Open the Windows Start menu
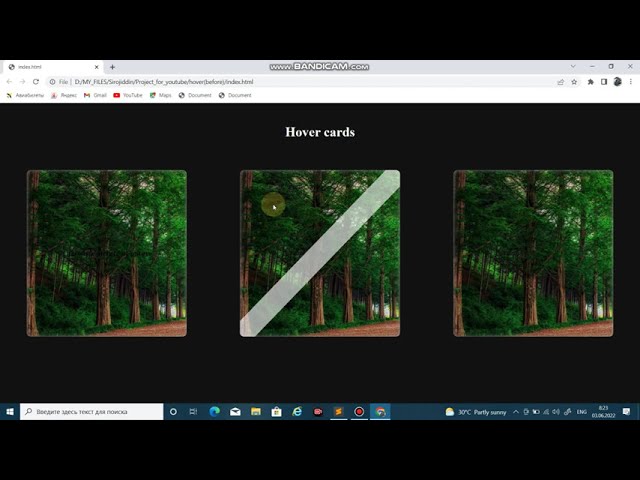 pos(10,411)
